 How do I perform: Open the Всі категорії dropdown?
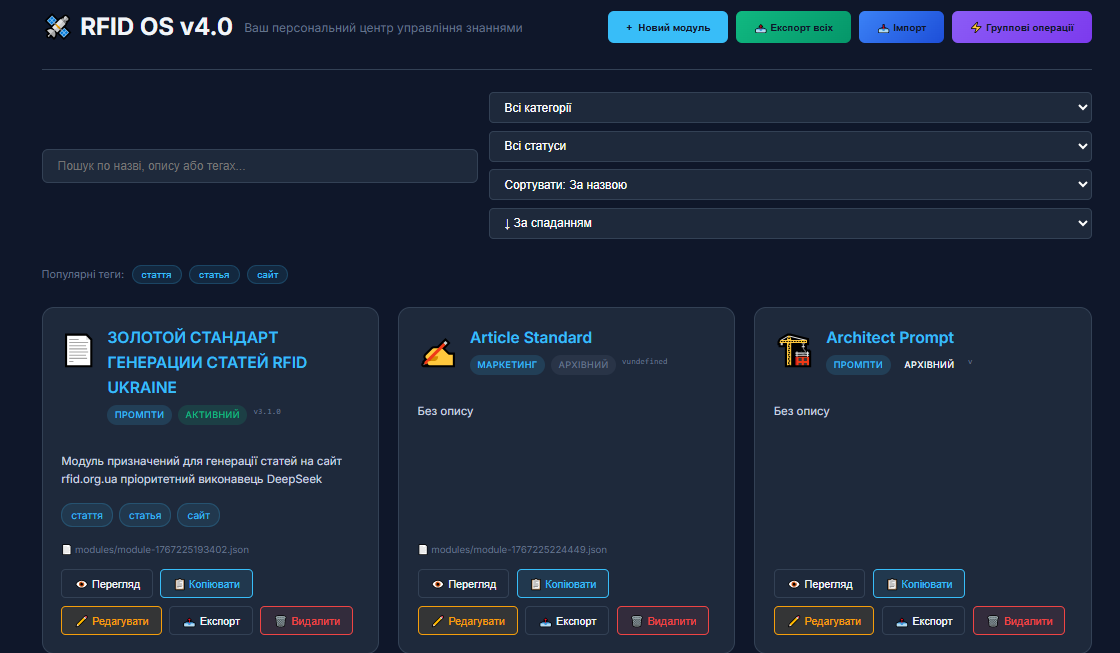point(790,107)
